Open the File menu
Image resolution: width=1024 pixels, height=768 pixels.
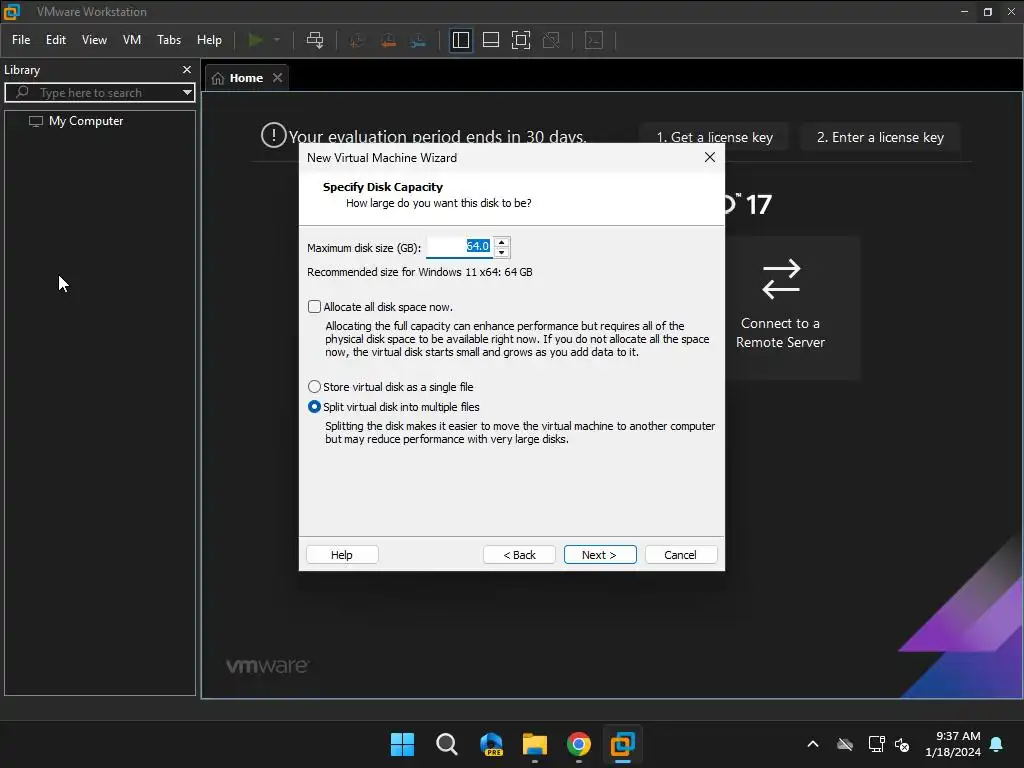click(x=21, y=40)
